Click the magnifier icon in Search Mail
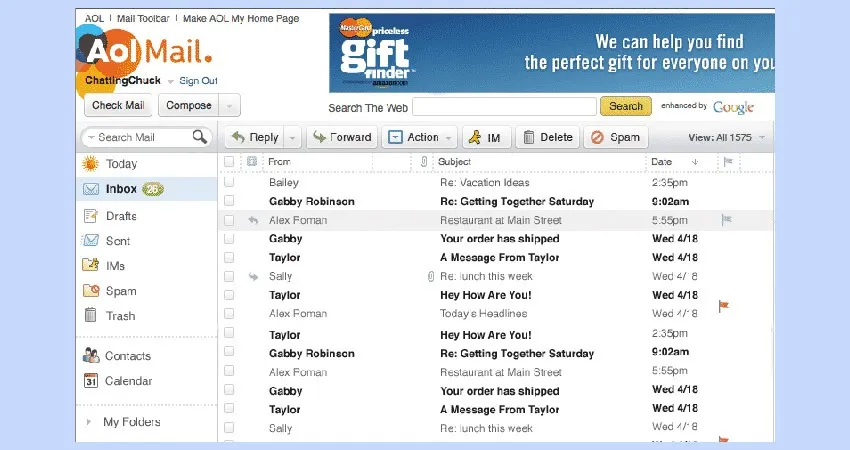Image resolution: width=850 pixels, height=450 pixels. click(x=200, y=137)
